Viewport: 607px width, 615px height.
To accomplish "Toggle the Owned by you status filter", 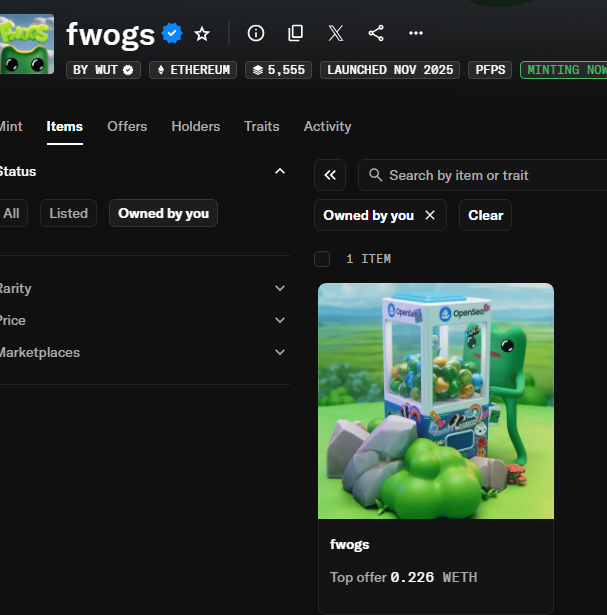I will coord(164,213).
